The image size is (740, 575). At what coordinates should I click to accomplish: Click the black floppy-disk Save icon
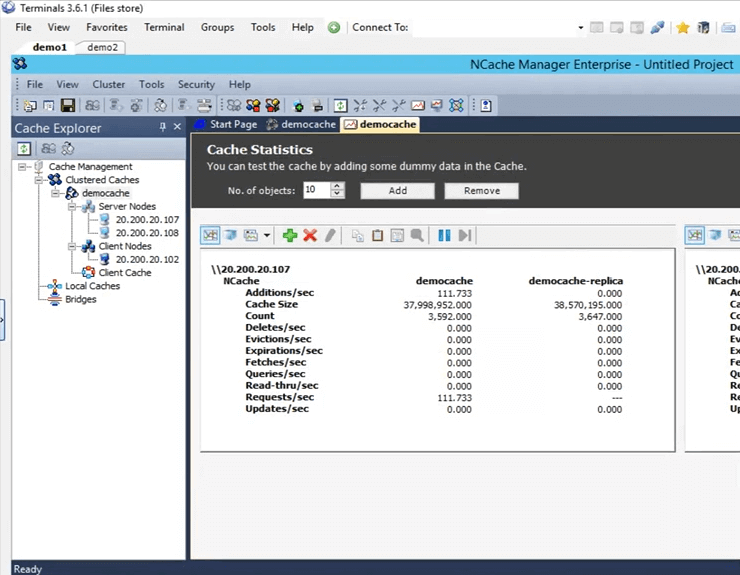(x=68, y=105)
